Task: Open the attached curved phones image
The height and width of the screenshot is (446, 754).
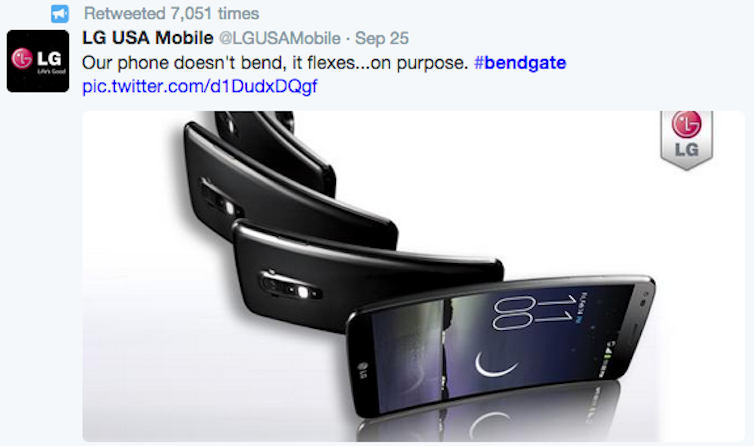Action: pos(414,276)
